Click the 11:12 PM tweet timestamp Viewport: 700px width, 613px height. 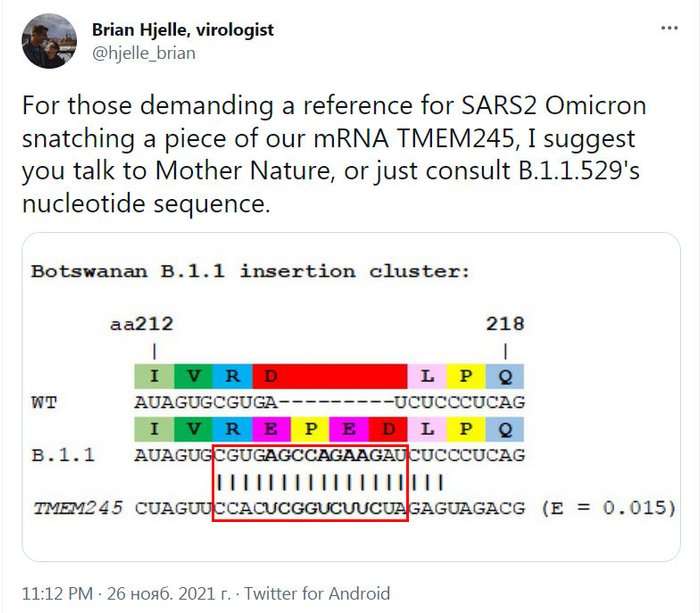pos(53,593)
